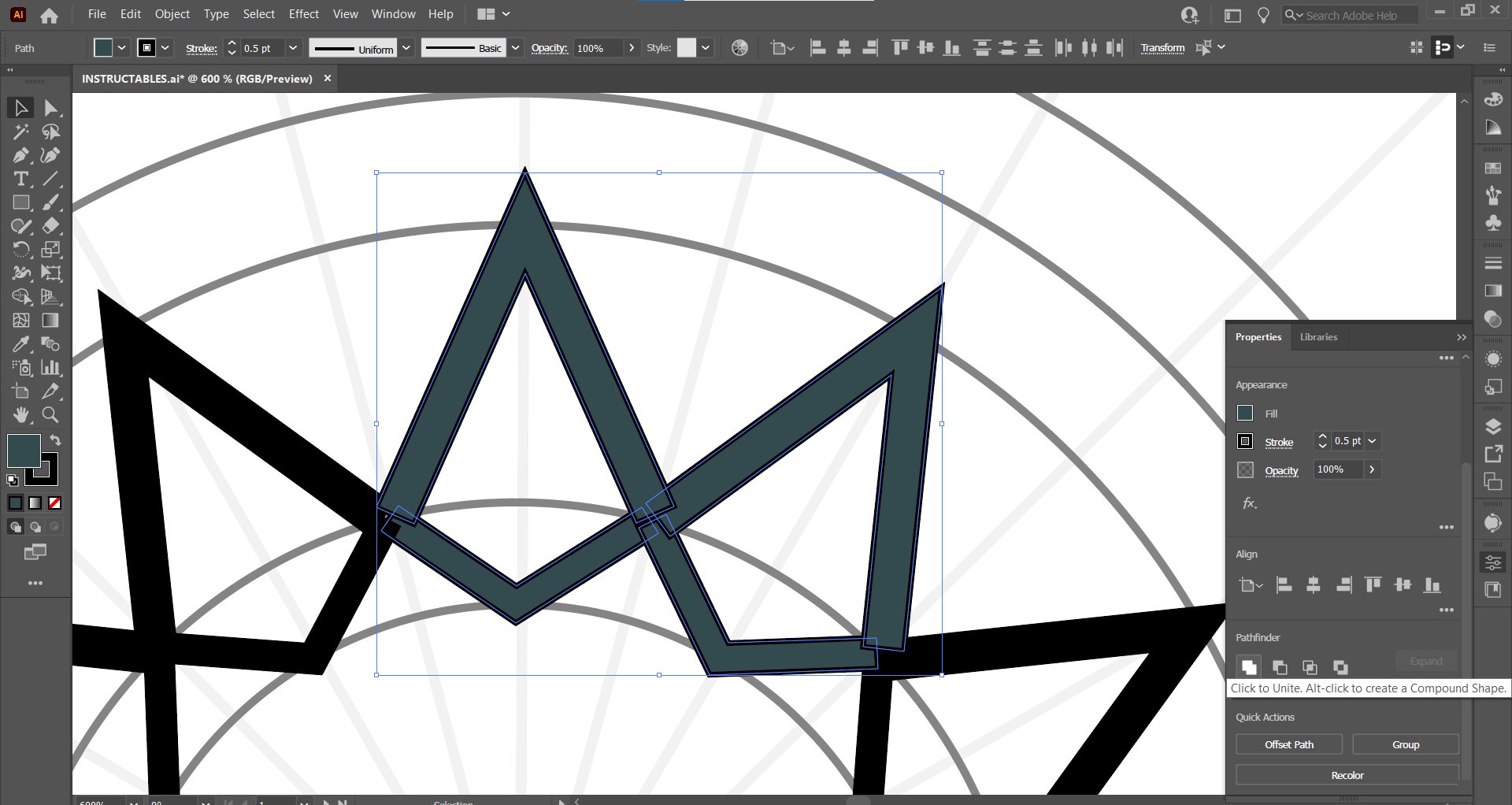
Task: Set paint mode to None
Action: (55, 503)
